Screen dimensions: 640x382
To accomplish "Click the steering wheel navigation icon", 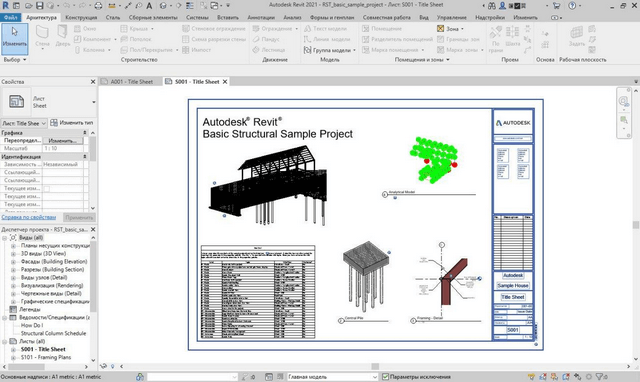I will pyautogui.click(x=624, y=101).
